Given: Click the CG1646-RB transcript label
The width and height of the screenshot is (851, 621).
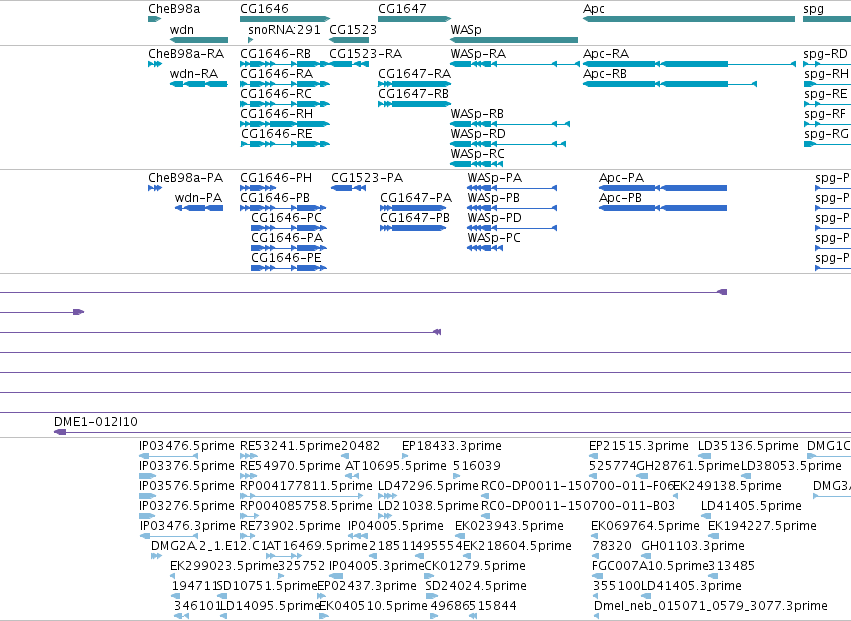Looking at the screenshot, I should (276, 54).
